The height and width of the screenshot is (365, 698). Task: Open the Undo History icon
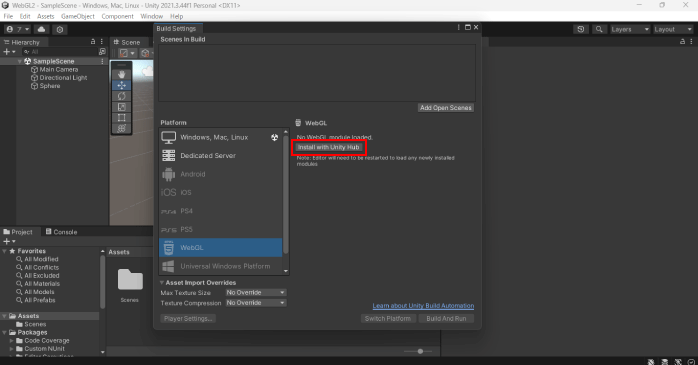[x=580, y=29]
